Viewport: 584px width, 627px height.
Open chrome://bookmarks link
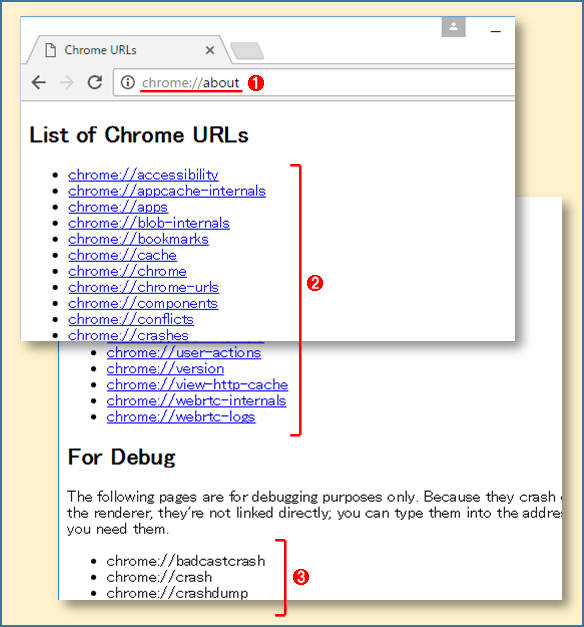coord(138,239)
